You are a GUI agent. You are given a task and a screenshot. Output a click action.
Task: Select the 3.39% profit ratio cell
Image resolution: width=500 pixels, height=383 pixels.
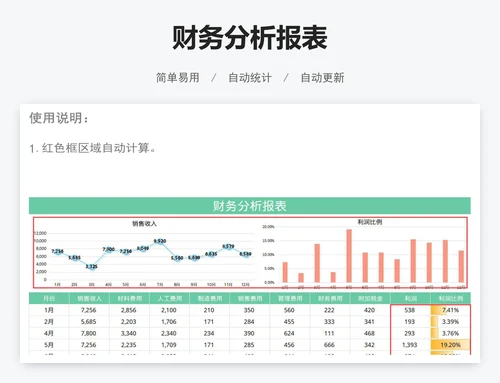[450, 322]
